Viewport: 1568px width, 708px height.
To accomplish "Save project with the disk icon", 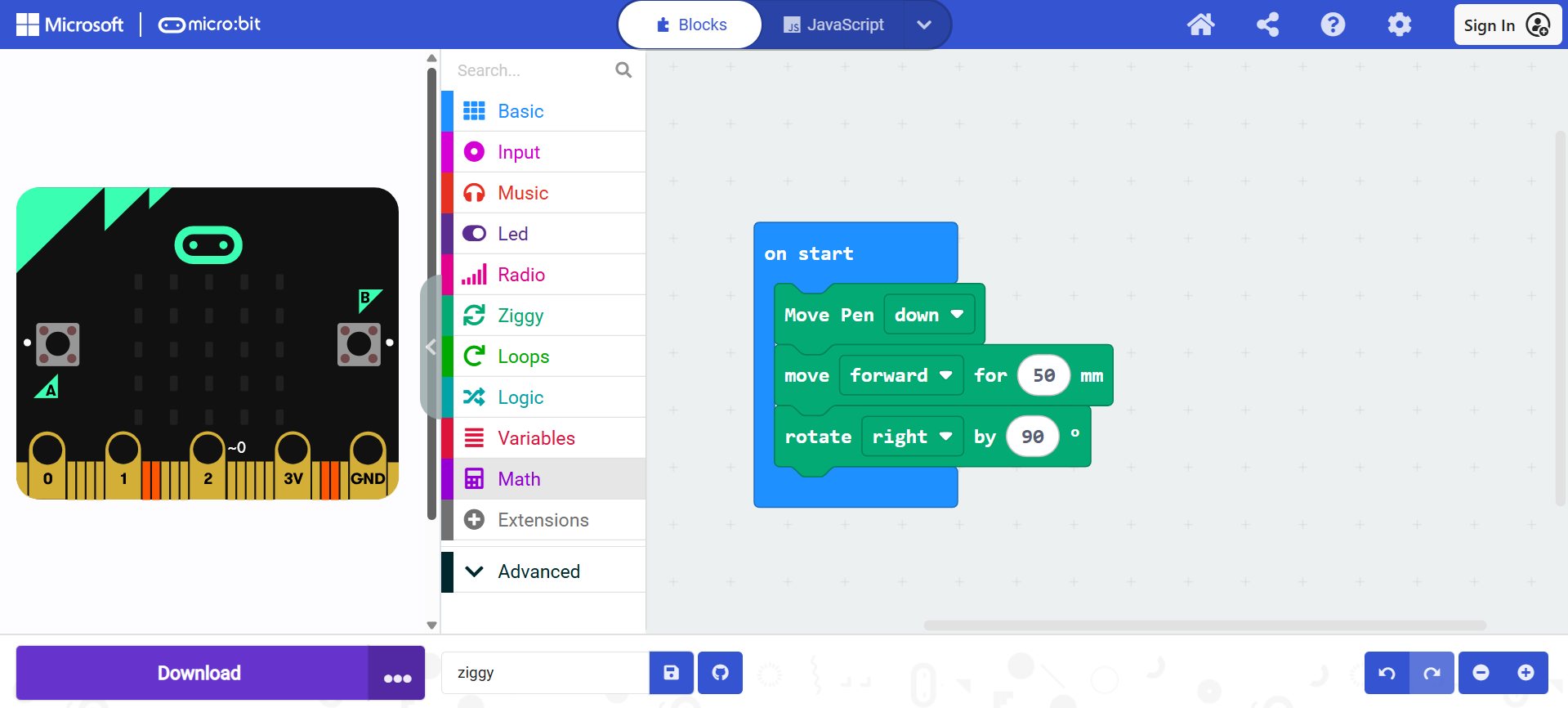I will point(671,673).
